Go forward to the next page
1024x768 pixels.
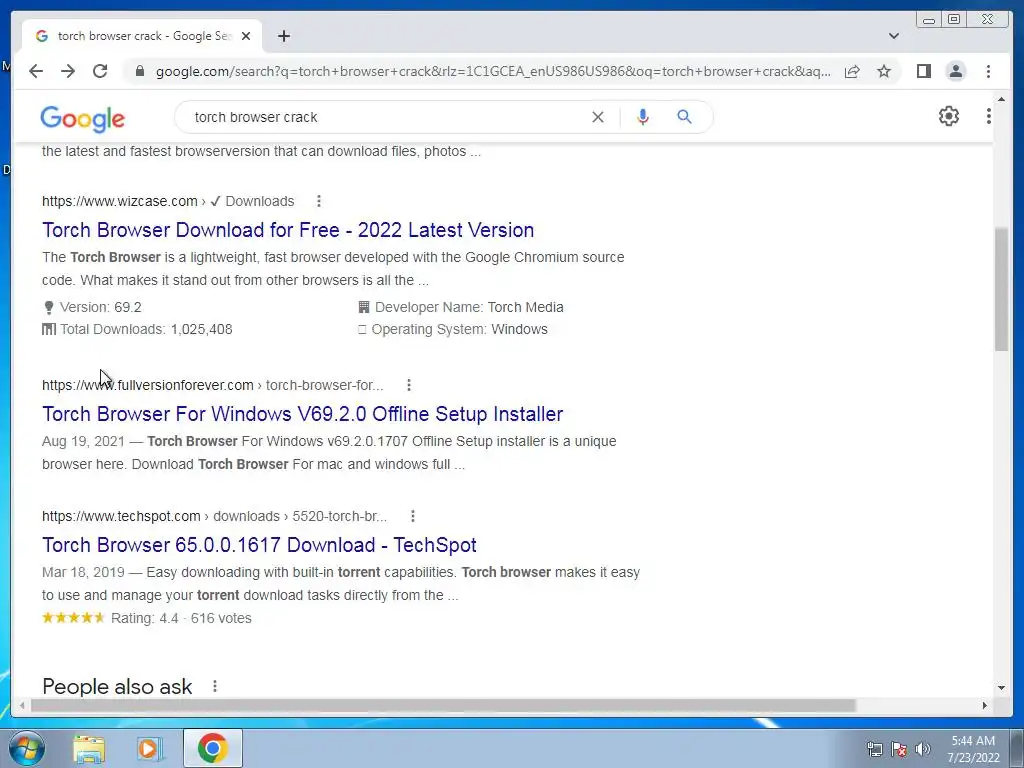[68, 71]
